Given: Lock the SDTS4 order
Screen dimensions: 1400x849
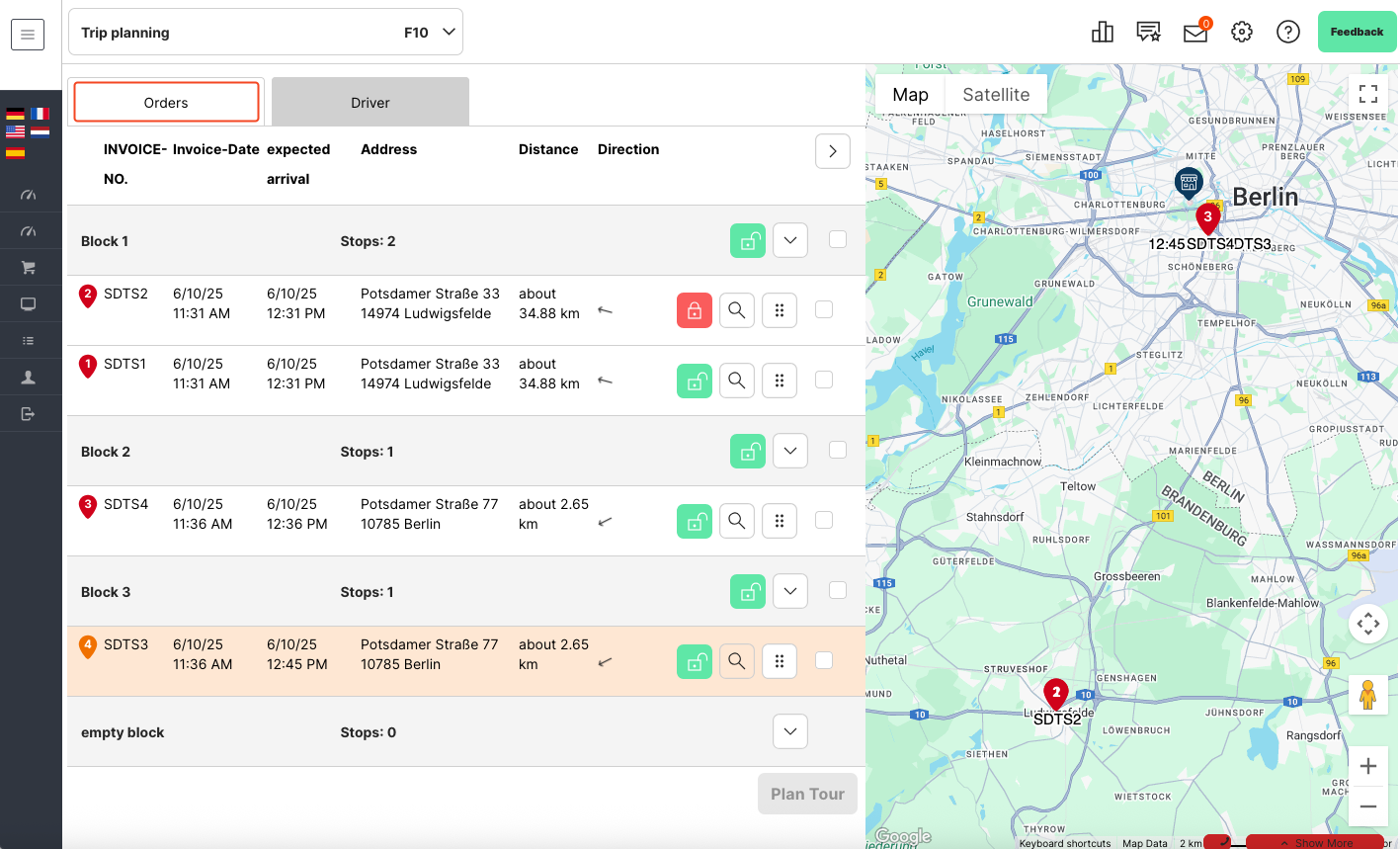Looking at the screenshot, I should coord(695,521).
